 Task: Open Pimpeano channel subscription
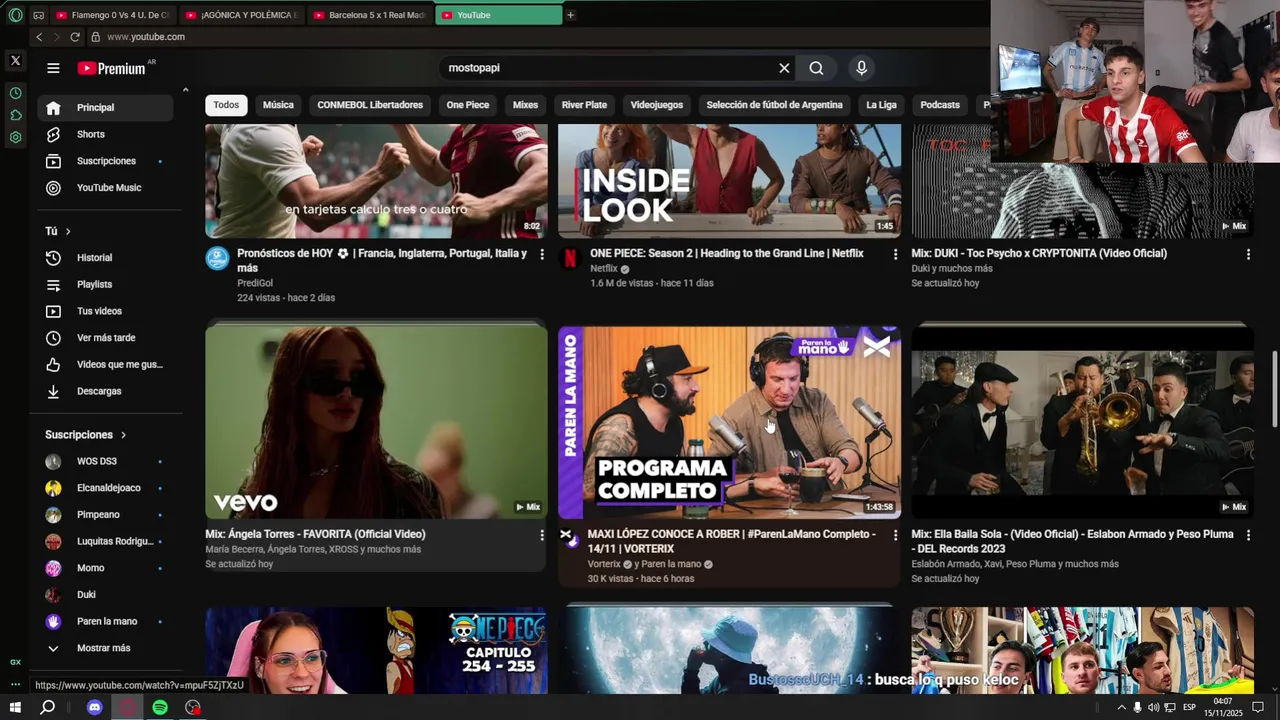pyautogui.click(x=105, y=515)
